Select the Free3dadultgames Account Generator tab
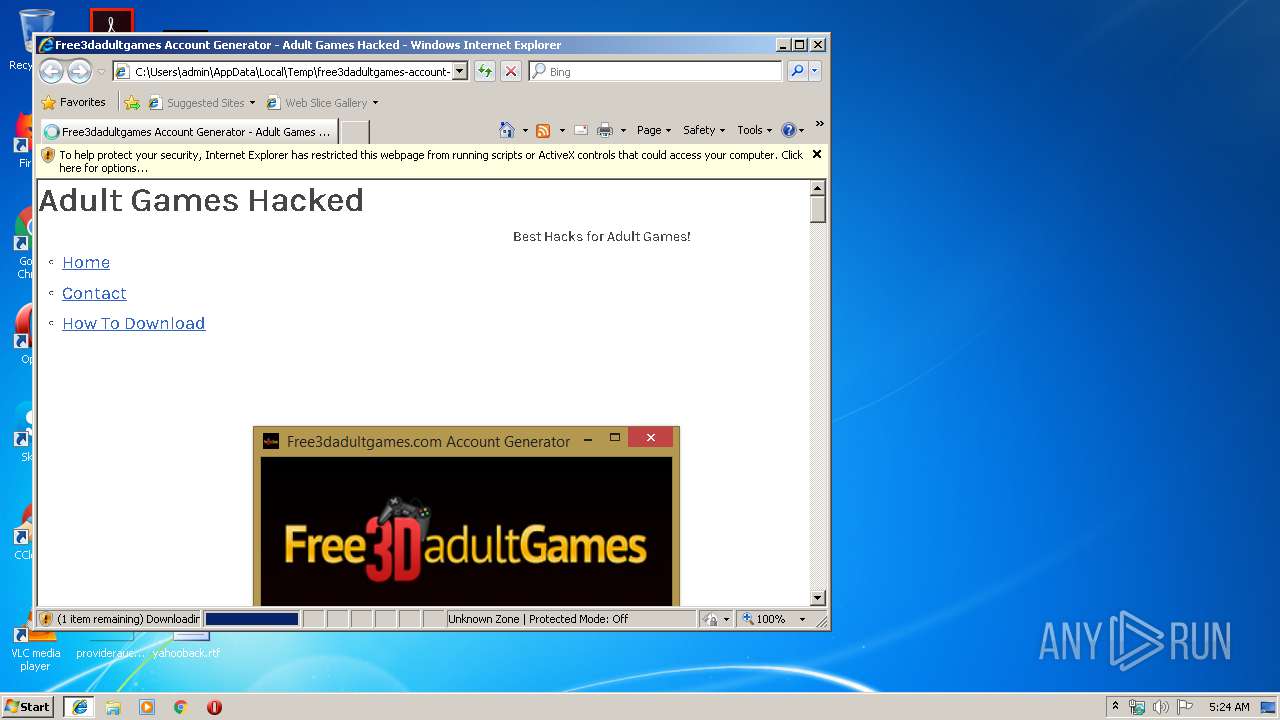 point(188,132)
